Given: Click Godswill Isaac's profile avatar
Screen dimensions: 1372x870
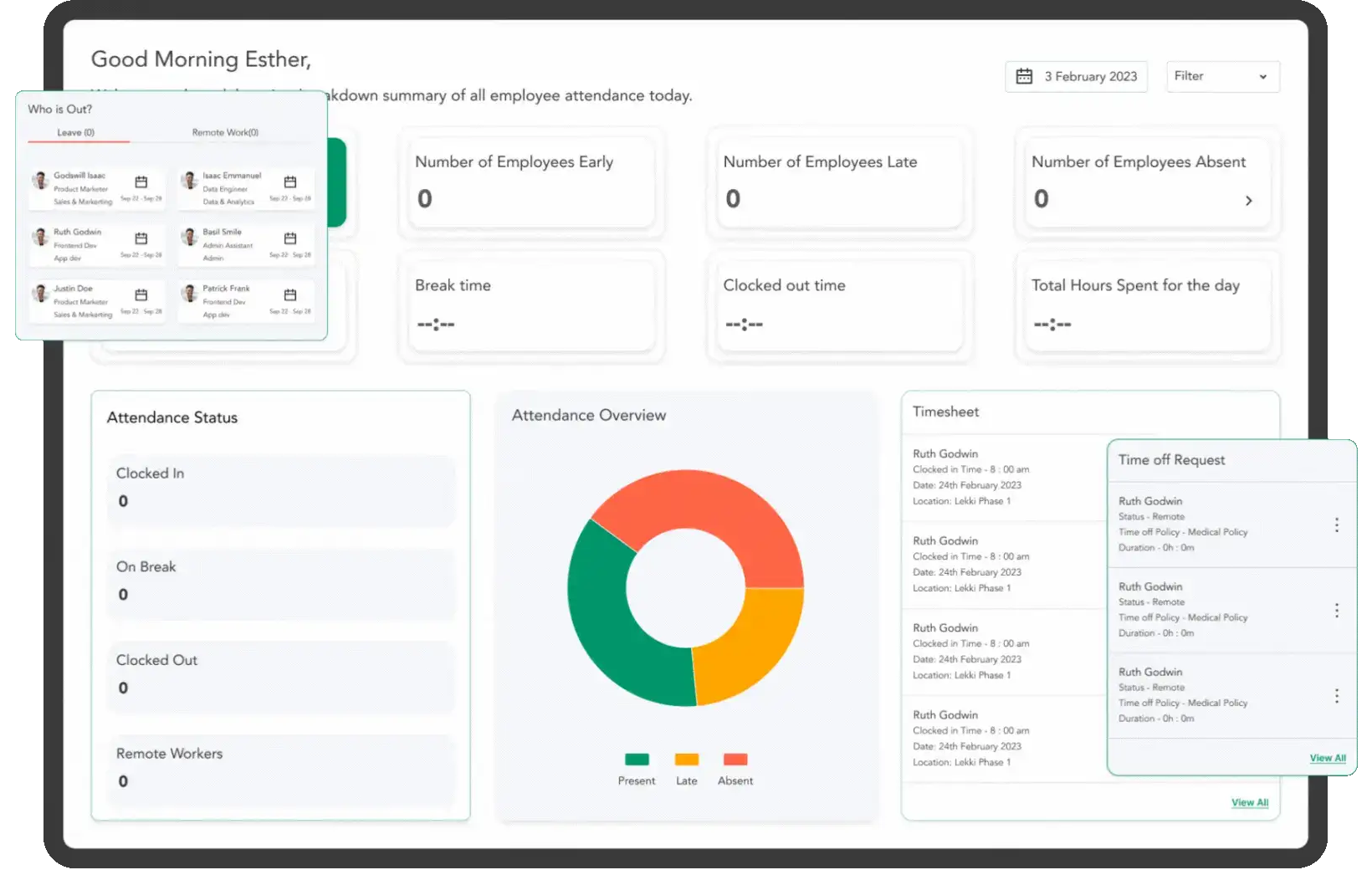Looking at the screenshot, I should click(x=40, y=180).
